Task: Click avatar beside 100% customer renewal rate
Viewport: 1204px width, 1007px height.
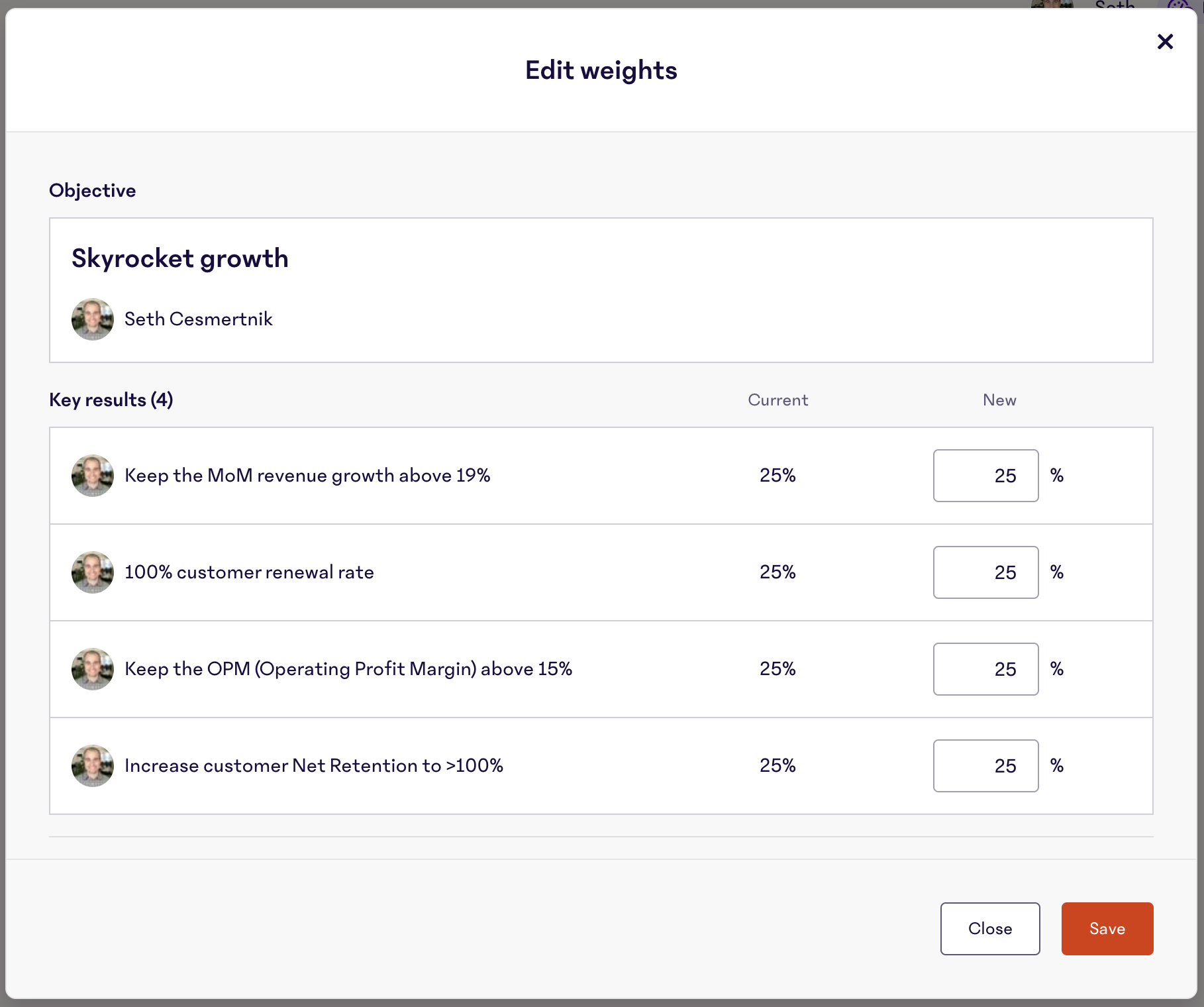Action: [93, 572]
